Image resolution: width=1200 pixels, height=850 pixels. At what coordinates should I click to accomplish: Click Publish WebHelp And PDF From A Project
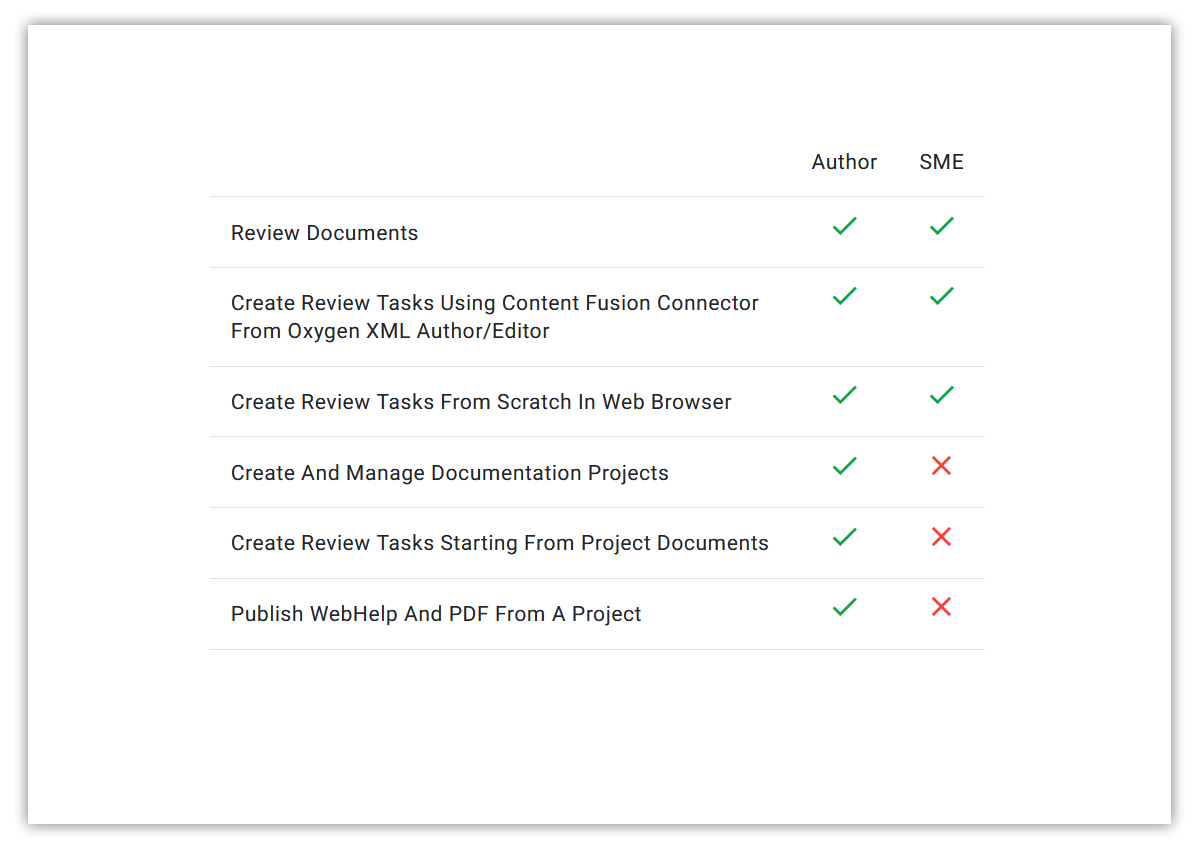tap(436, 614)
